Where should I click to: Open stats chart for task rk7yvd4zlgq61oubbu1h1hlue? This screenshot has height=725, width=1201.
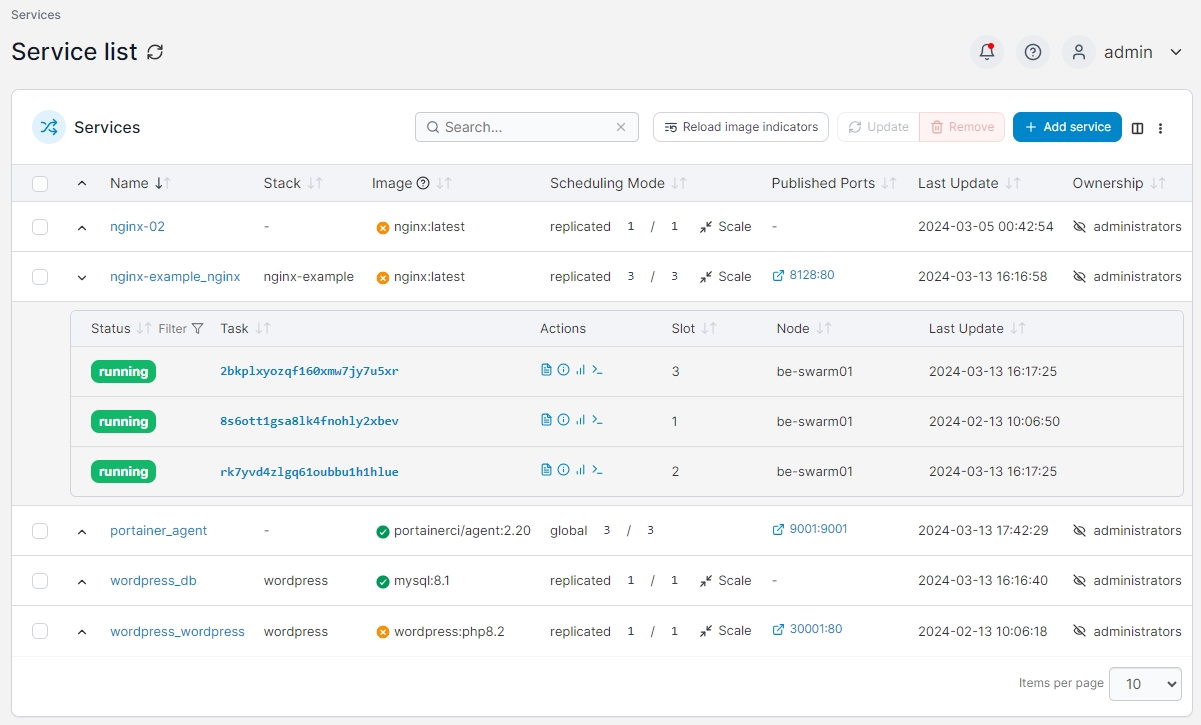(x=580, y=470)
